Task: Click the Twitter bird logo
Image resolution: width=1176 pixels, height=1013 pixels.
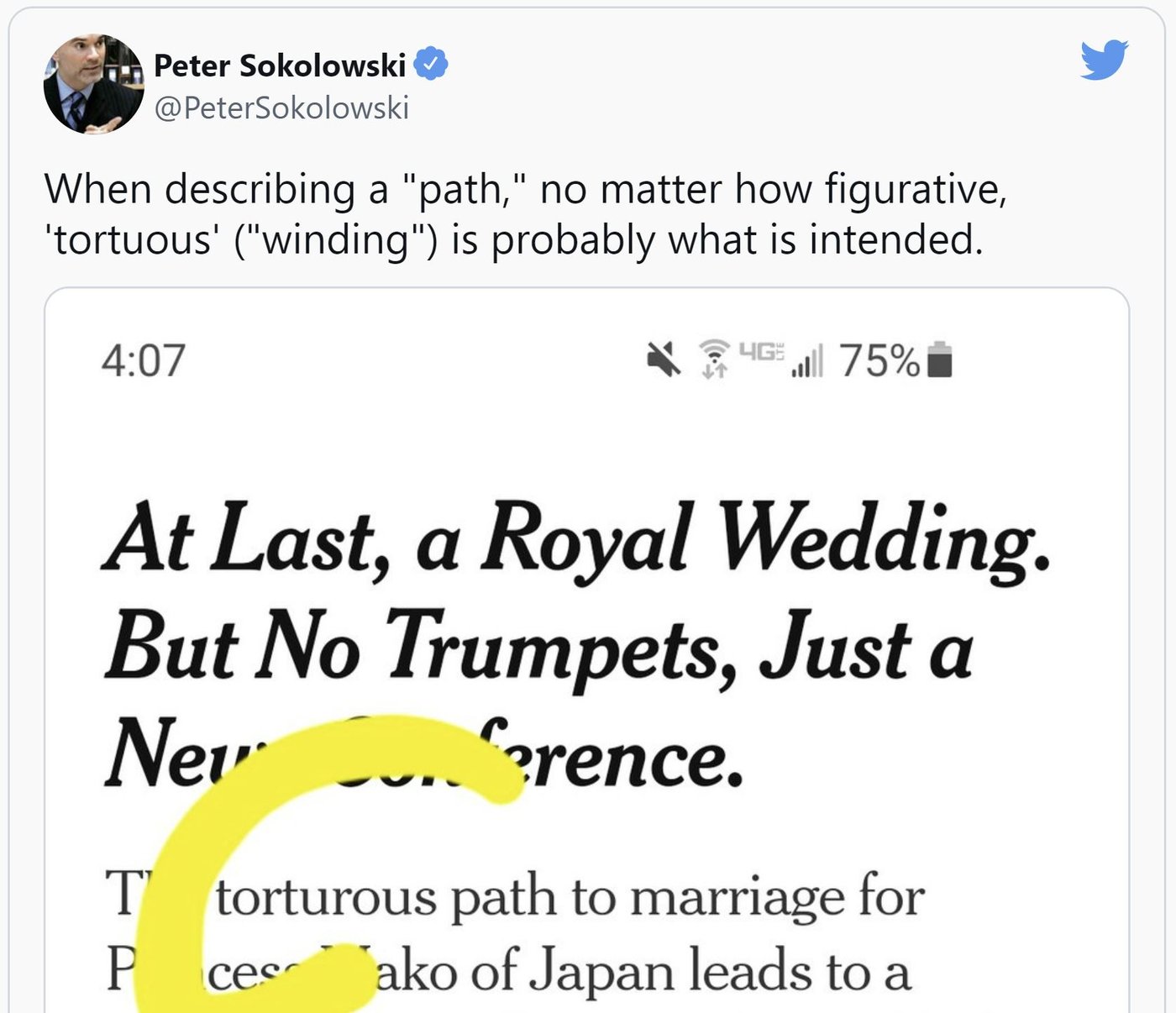Action: click(1104, 60)
